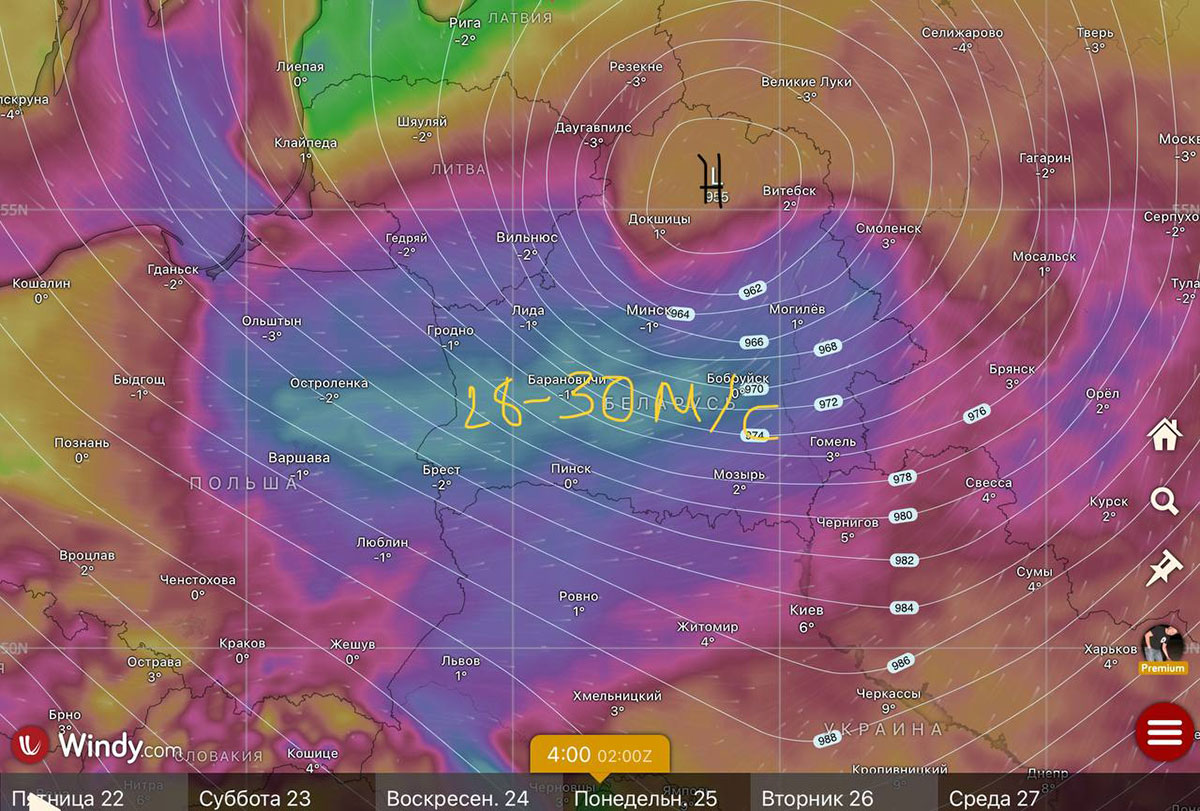The width and height of the screenshot is (1200, 811).
Task: Tap the Брест city label
Action: click(441, 469)
